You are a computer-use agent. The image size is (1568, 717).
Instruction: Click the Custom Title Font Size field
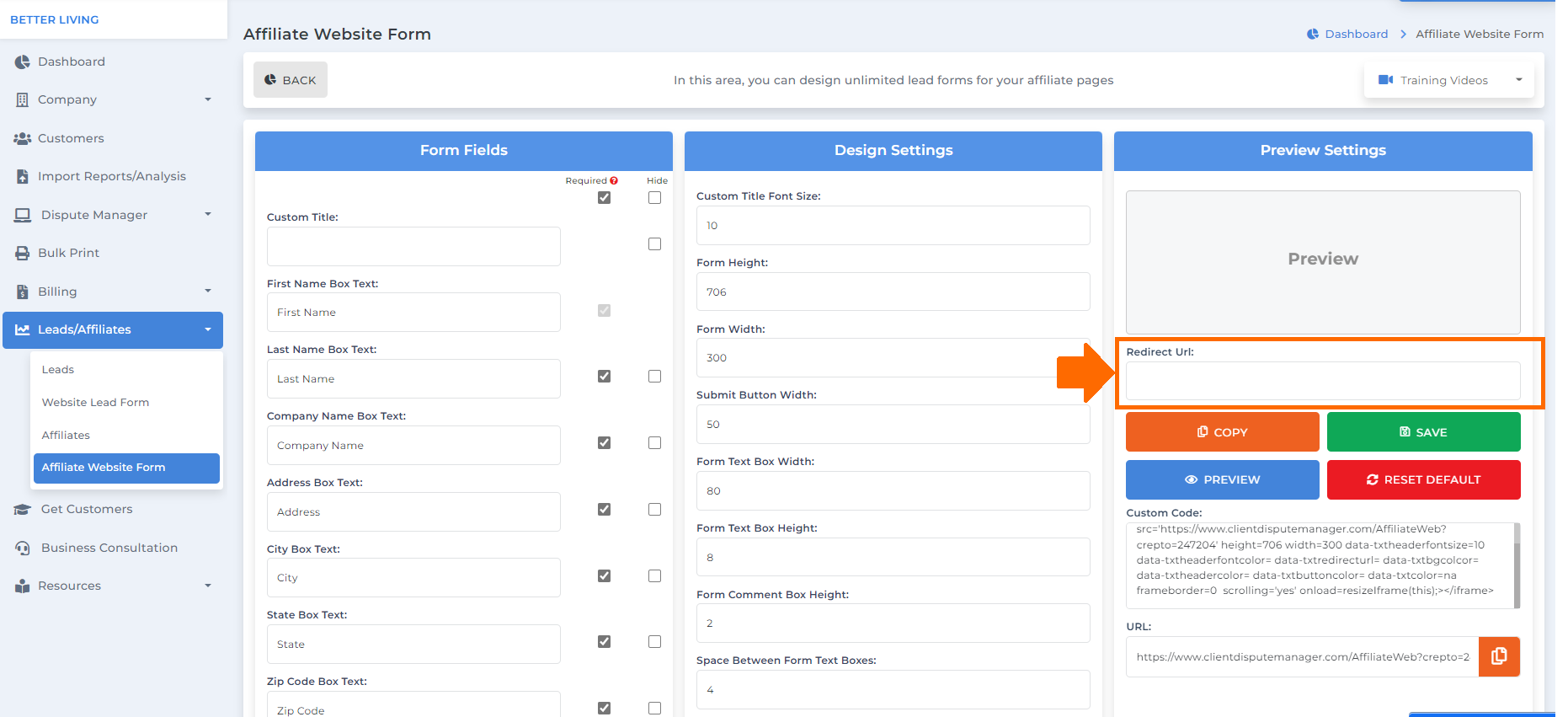[x=893, y=225]
